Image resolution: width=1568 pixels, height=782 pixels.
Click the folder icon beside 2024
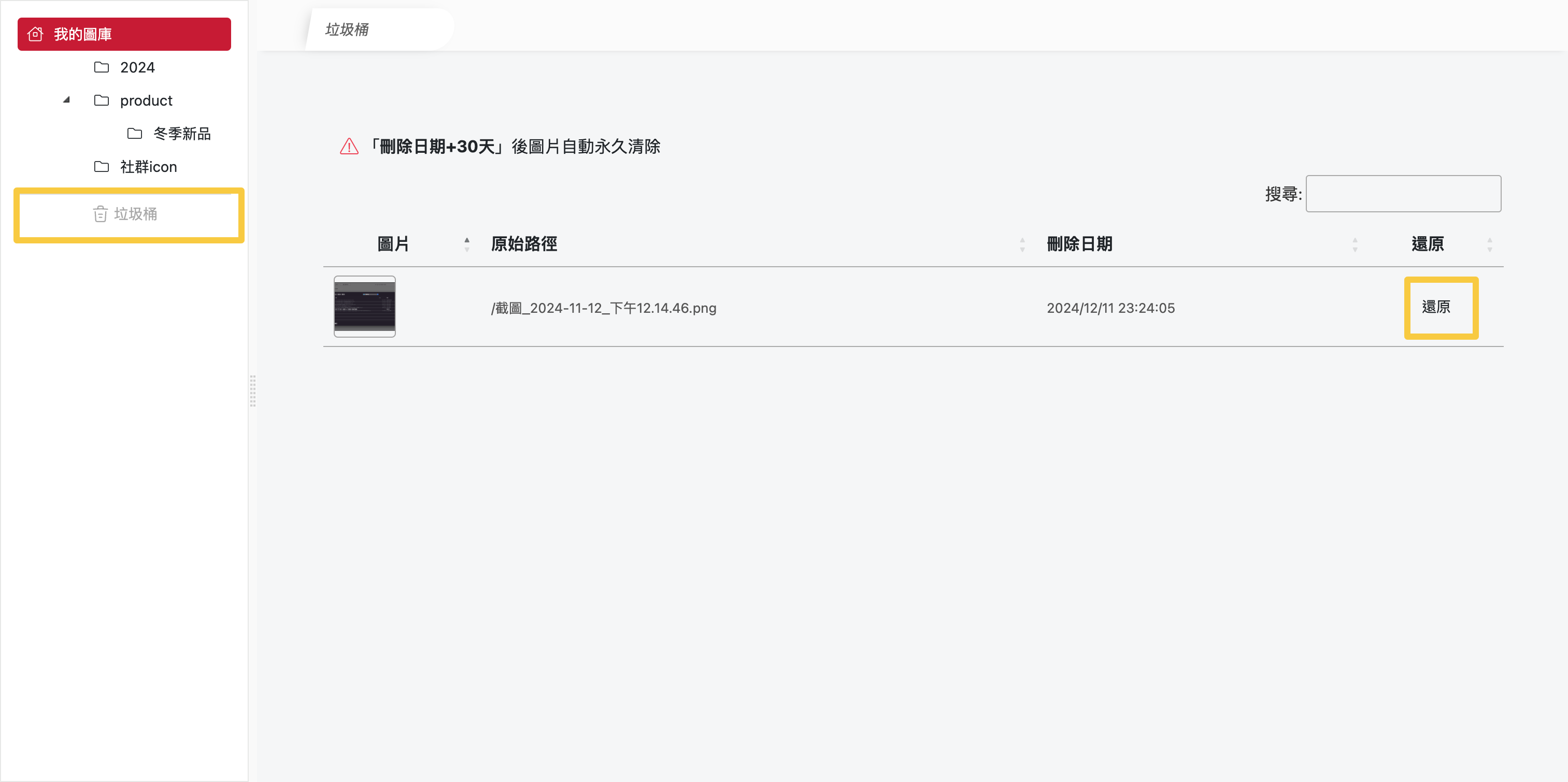coord(102,67)
